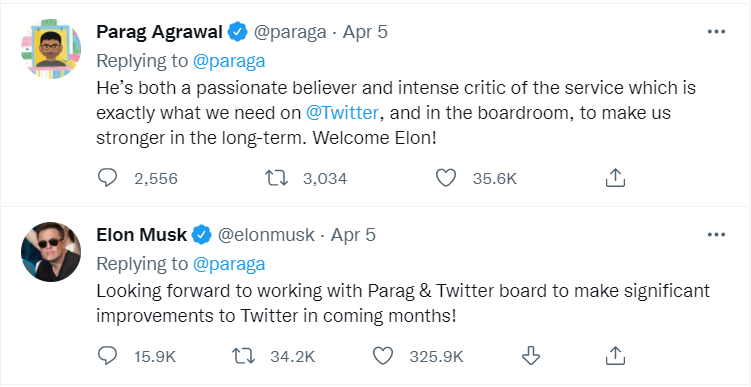The image size is (751, 387).
Task: Like Parag Agrawal's tweet
Action: point(446,178)
